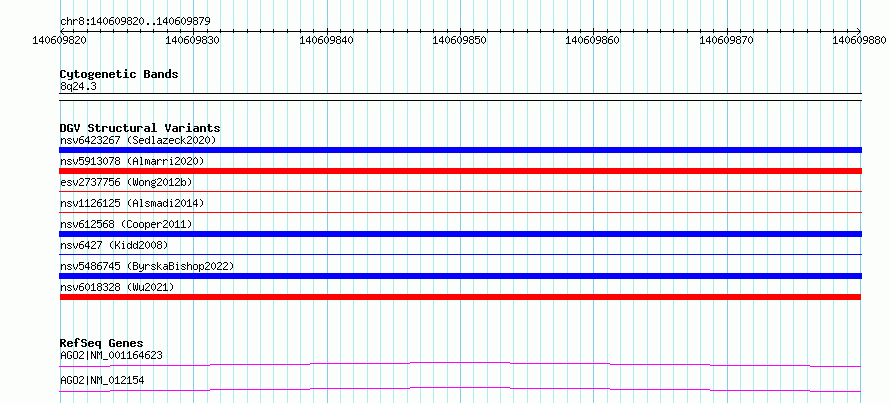Select the blue bar under nsv5486745

[x=460, y=276]
